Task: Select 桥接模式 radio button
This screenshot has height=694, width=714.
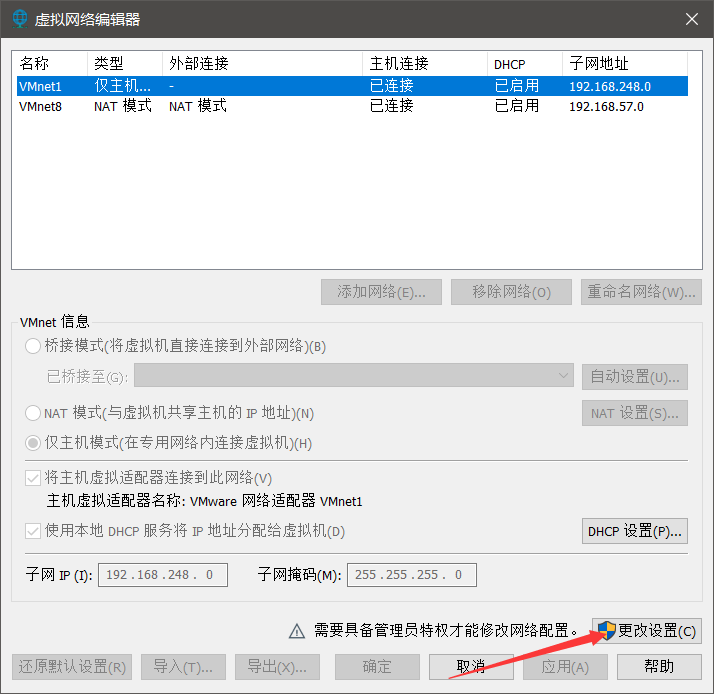Action: 33,346
